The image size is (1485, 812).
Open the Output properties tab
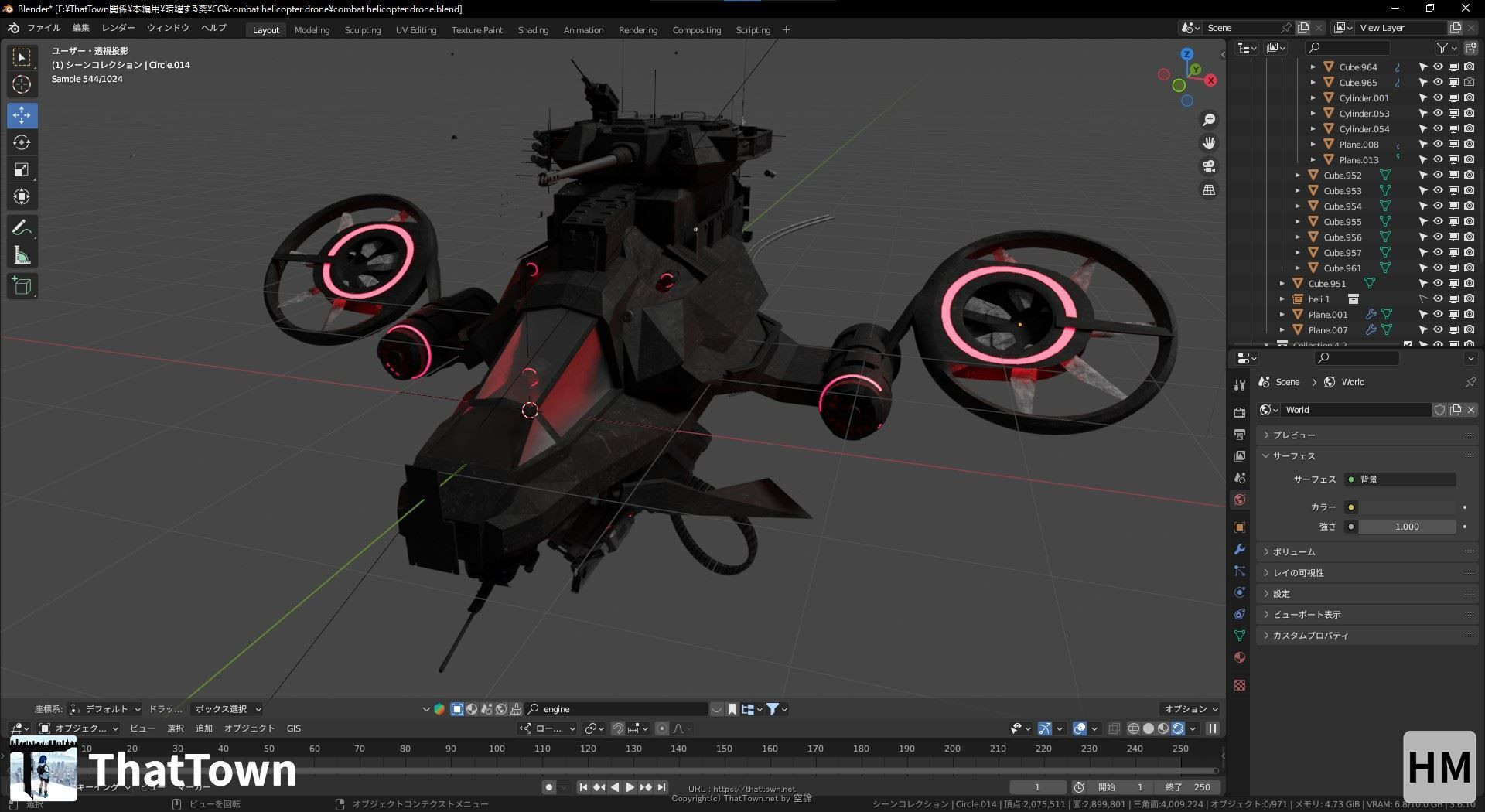(x=1240, y=434)
